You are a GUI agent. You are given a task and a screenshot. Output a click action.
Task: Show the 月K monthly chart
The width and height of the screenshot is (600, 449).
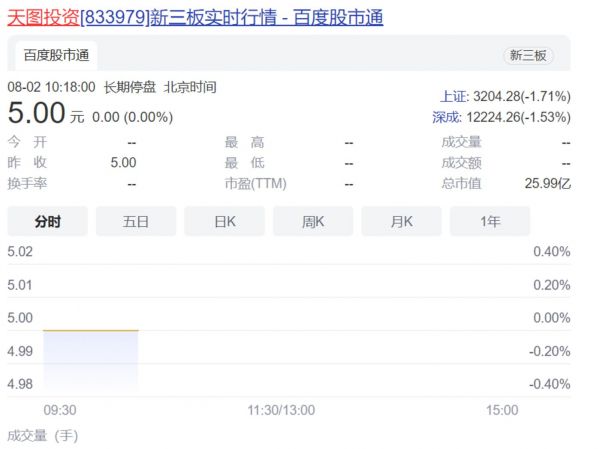tap(401, 221)
